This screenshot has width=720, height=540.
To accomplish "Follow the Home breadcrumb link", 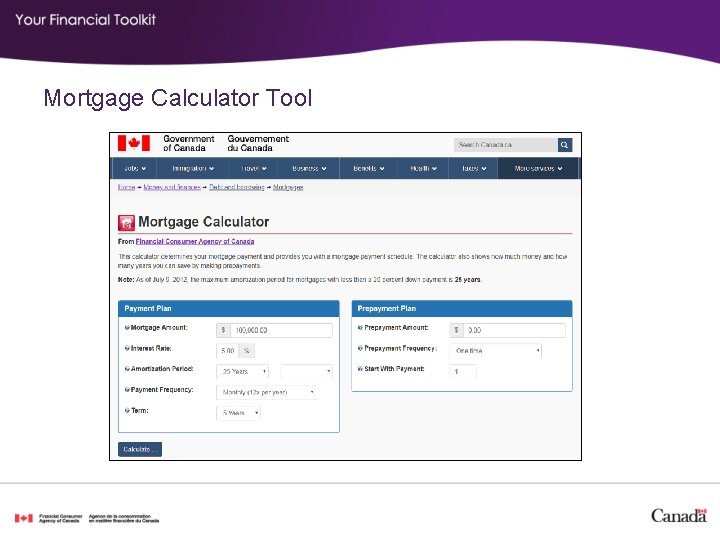I will [x=126, y=187].
